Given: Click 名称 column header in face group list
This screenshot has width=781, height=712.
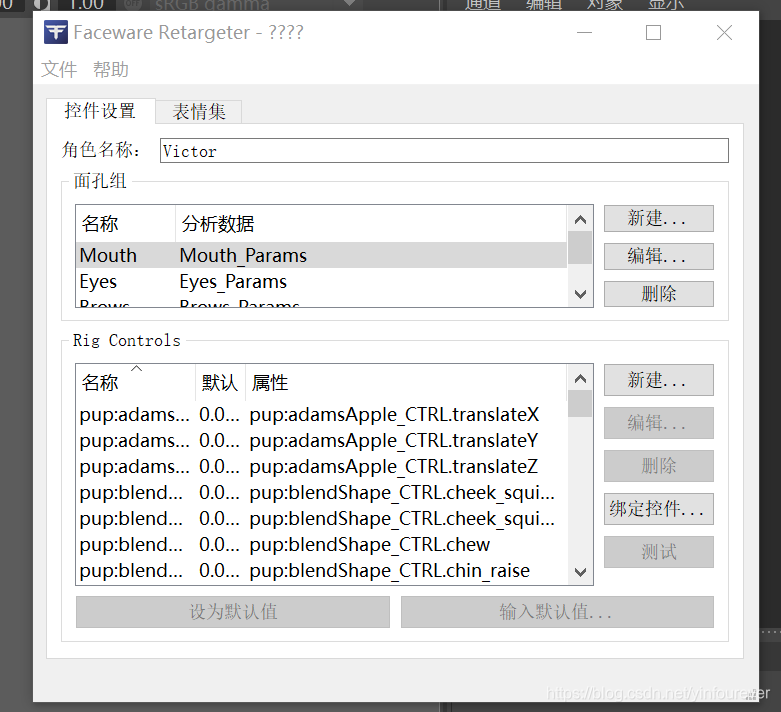Looking at the screenshot, I should (126, 224).
